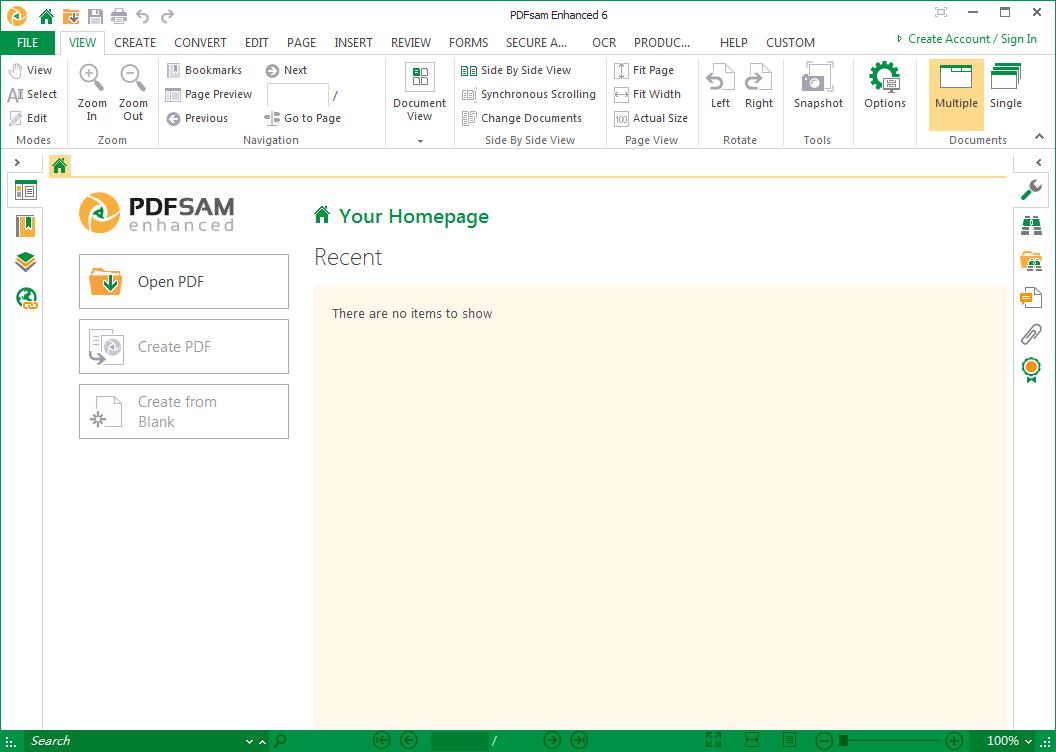Toggle Side By Side View

tap(516, 71)
